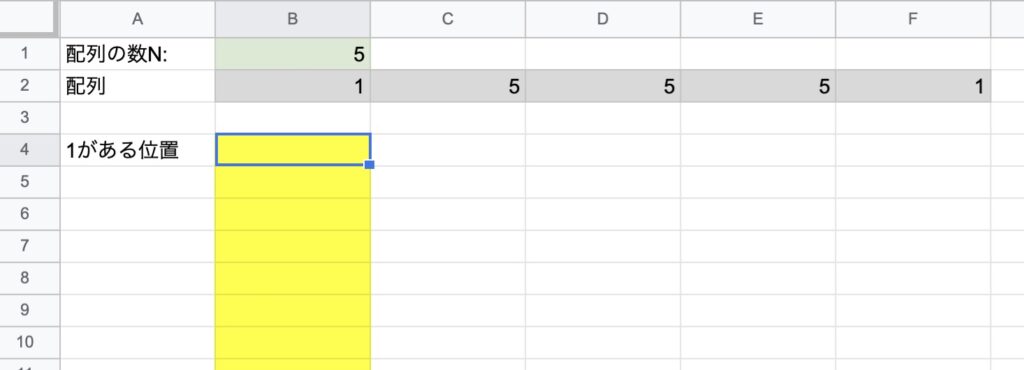
Task: Select yellow cell B5
Action: coord(293,182)
